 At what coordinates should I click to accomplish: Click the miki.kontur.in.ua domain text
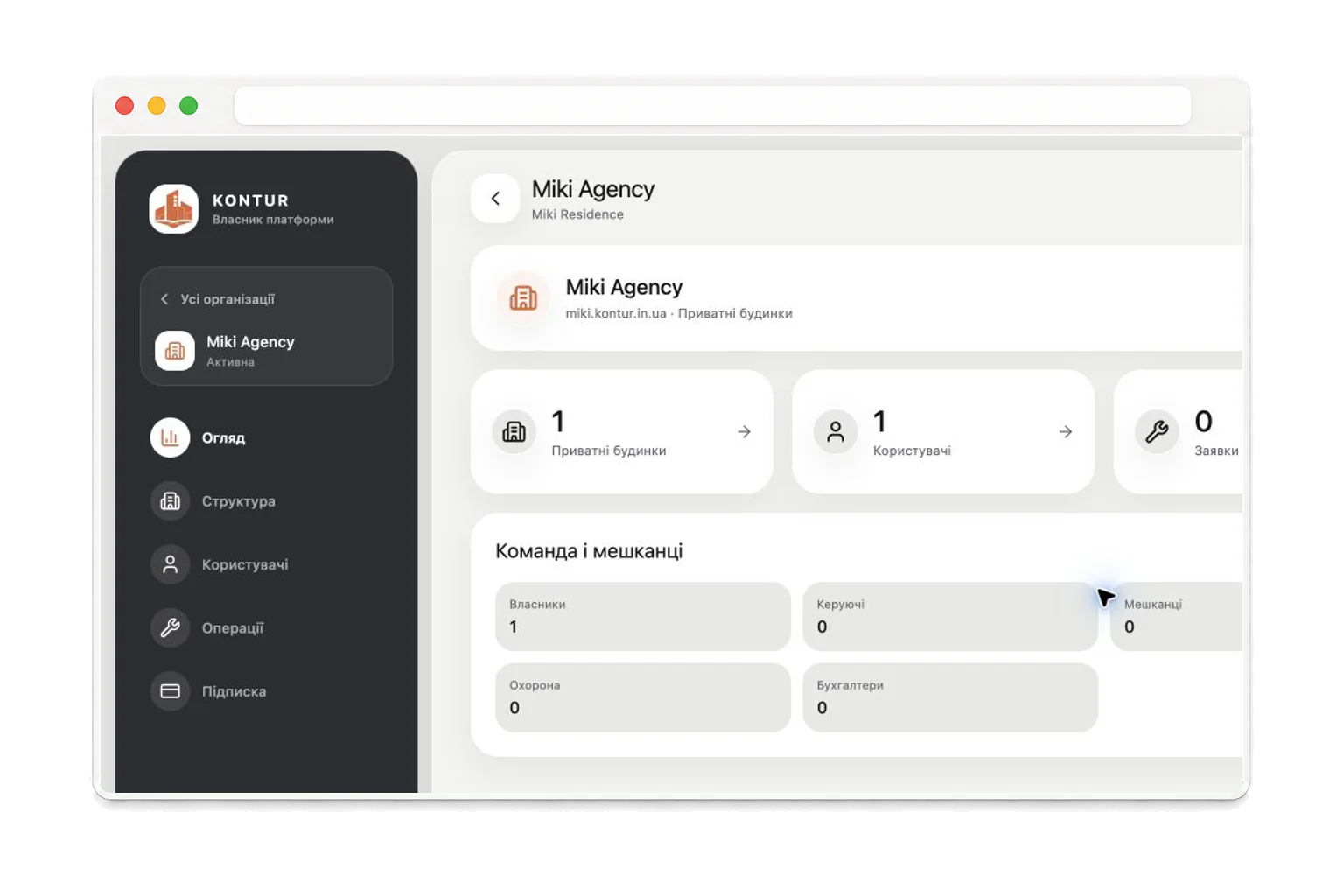(616, 313)
